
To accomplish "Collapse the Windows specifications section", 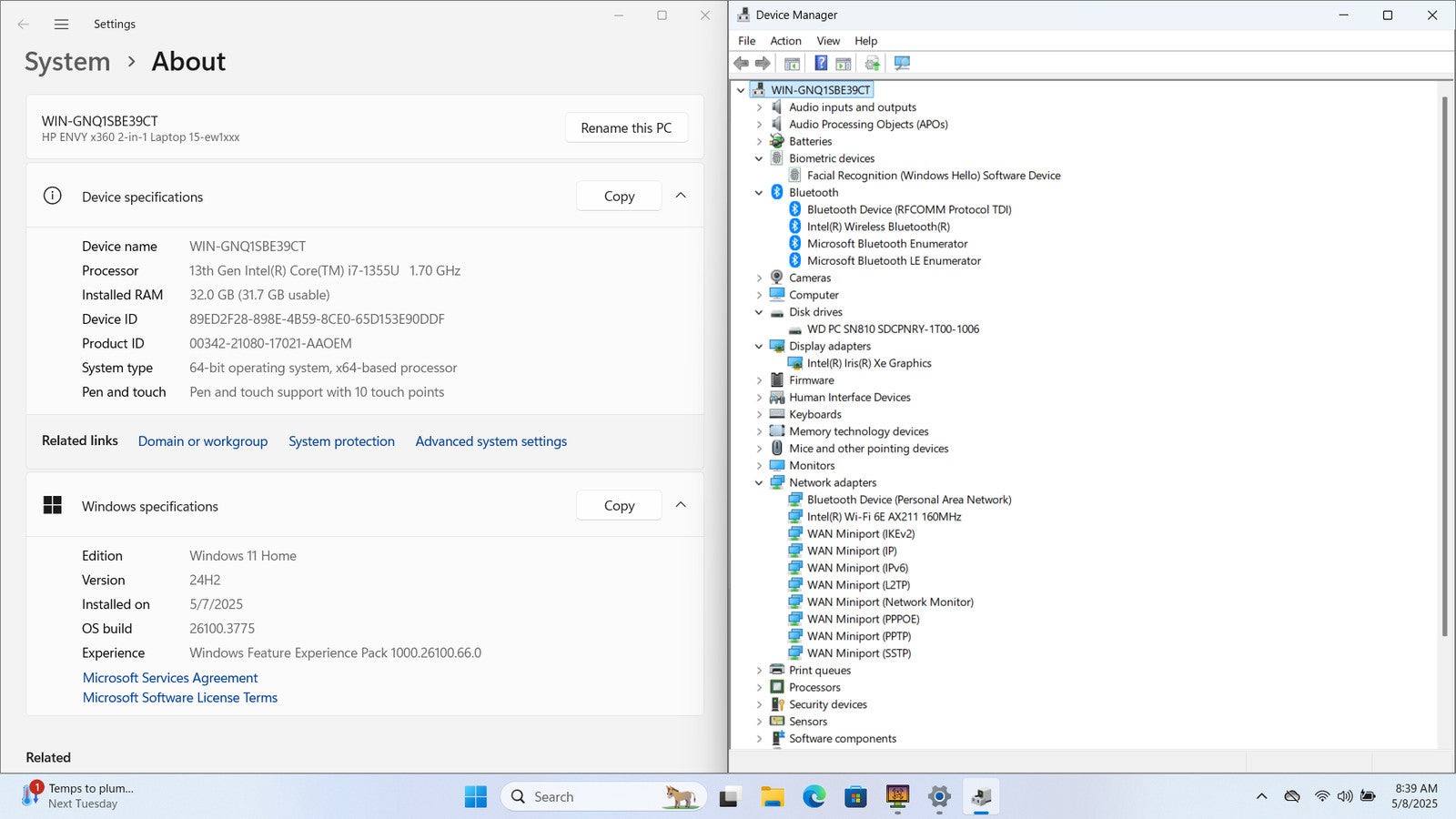I will point(681,505).
